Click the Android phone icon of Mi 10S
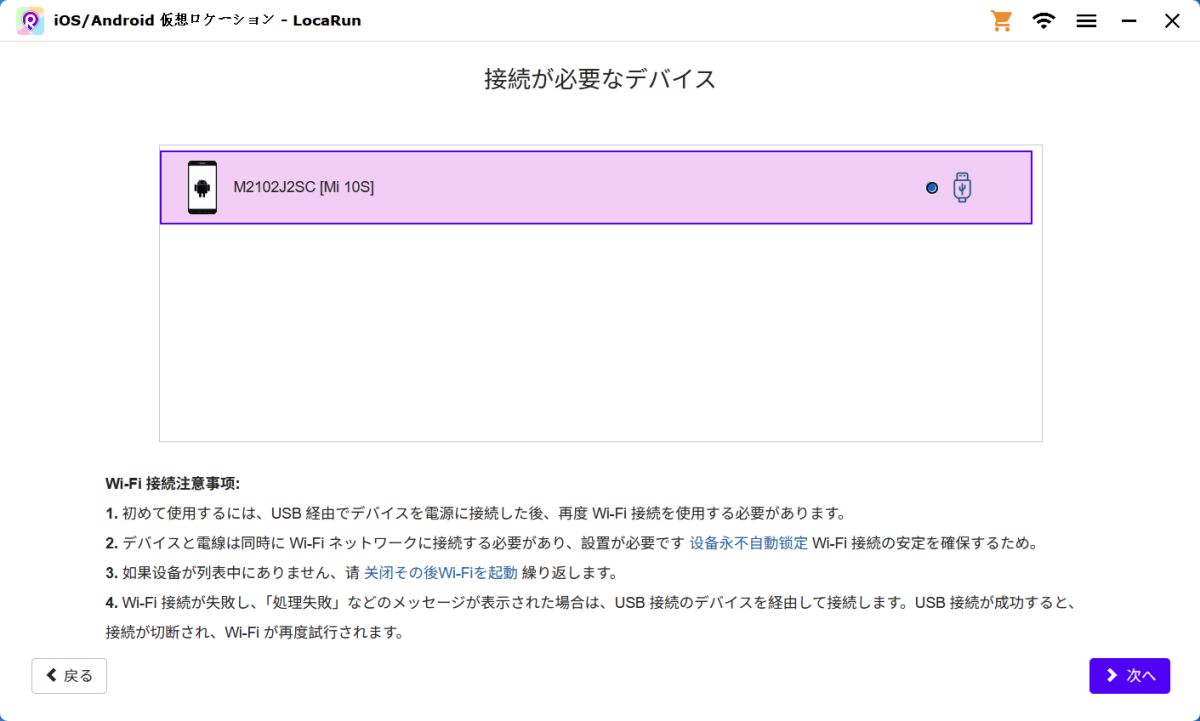This screenshot has width=1200, height=721. pyautogui.click(x=202, y=187)
